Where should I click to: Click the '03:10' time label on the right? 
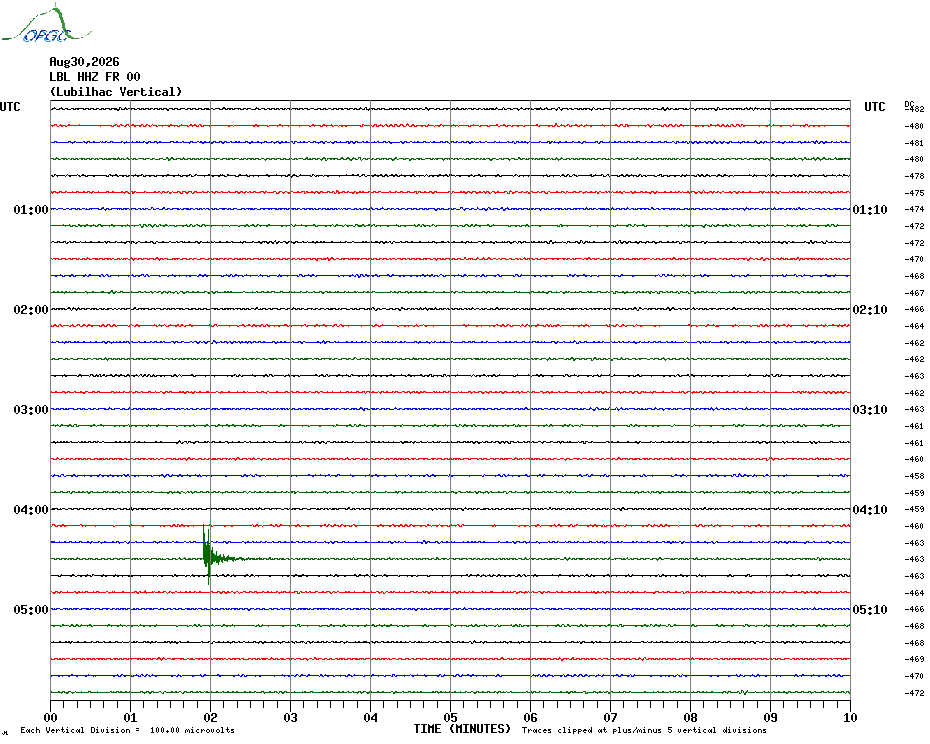(x=870, y=410)
